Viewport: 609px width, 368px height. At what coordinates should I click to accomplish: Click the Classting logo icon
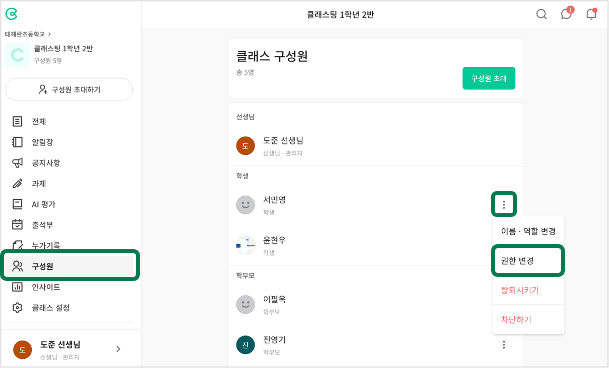[11, 14]
